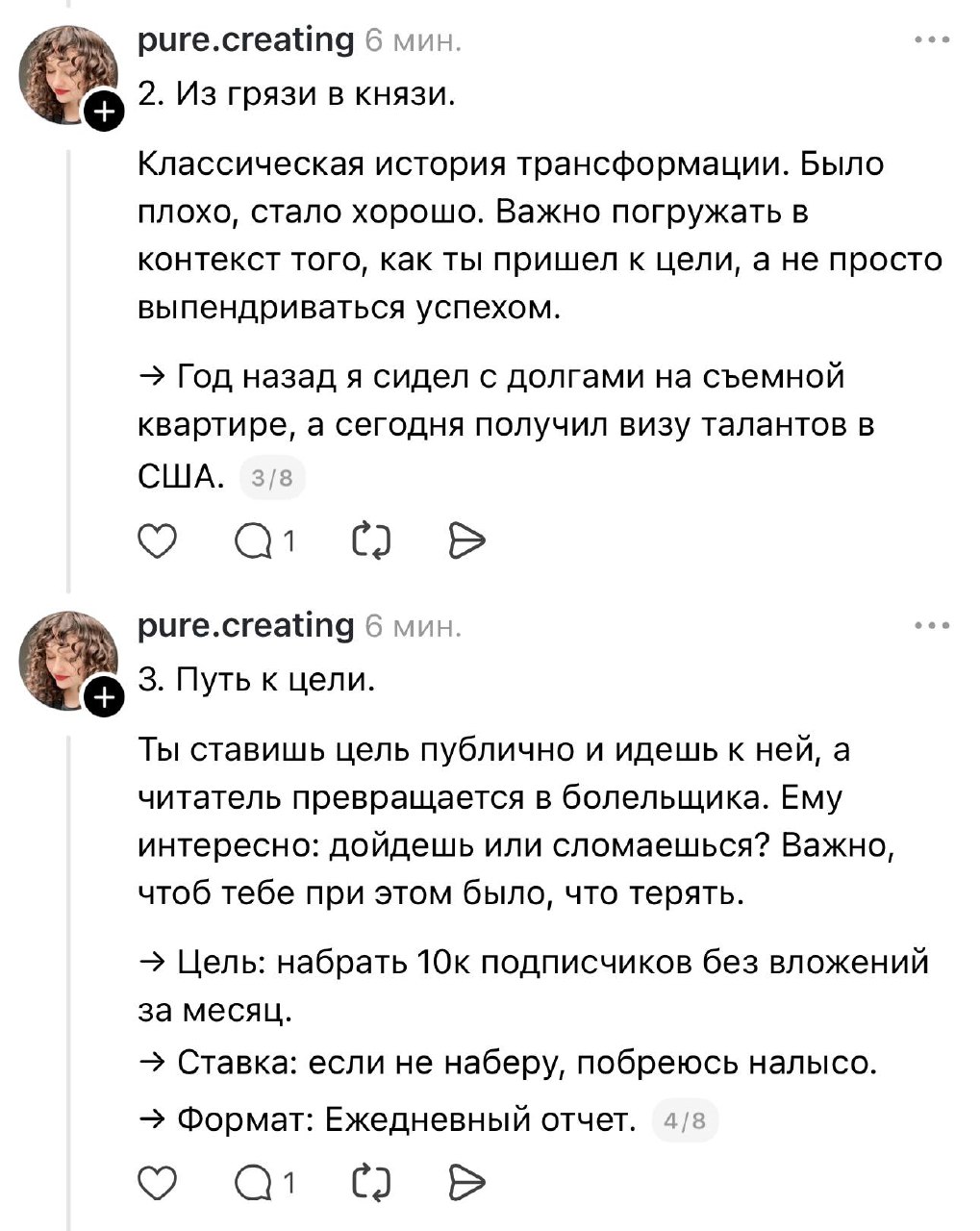Repost the second post about goals
This screenshot has width=980, height=1231.
pyautogui.click(x=372, y=1182)
